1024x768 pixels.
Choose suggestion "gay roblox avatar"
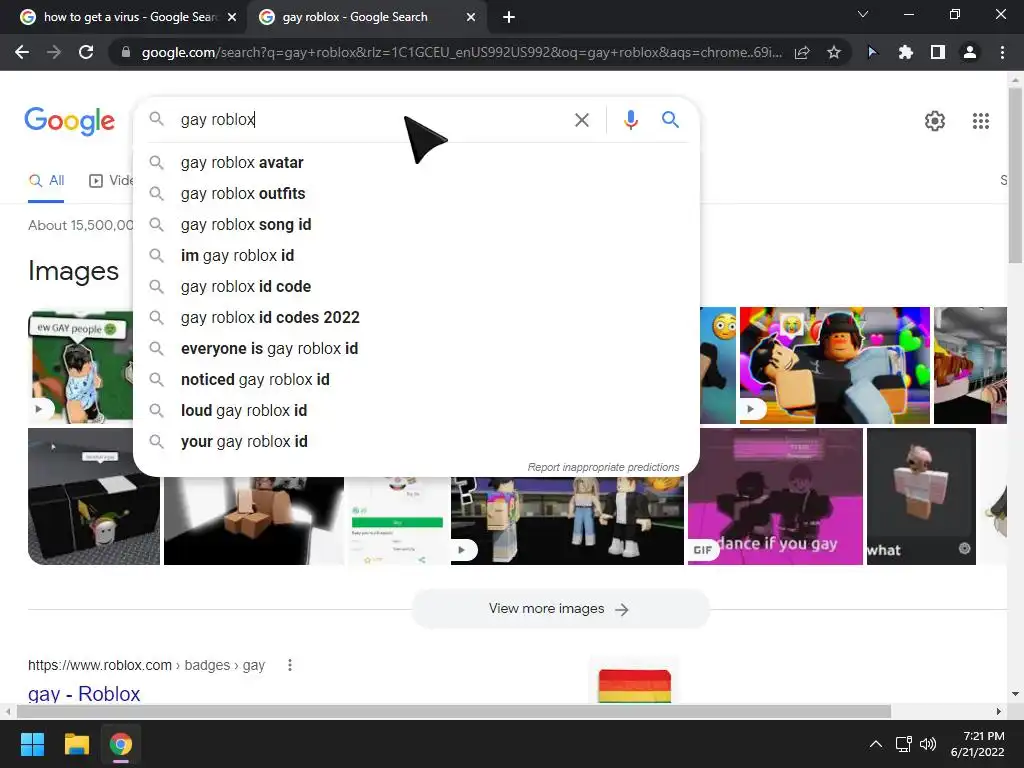click(416, 163)
